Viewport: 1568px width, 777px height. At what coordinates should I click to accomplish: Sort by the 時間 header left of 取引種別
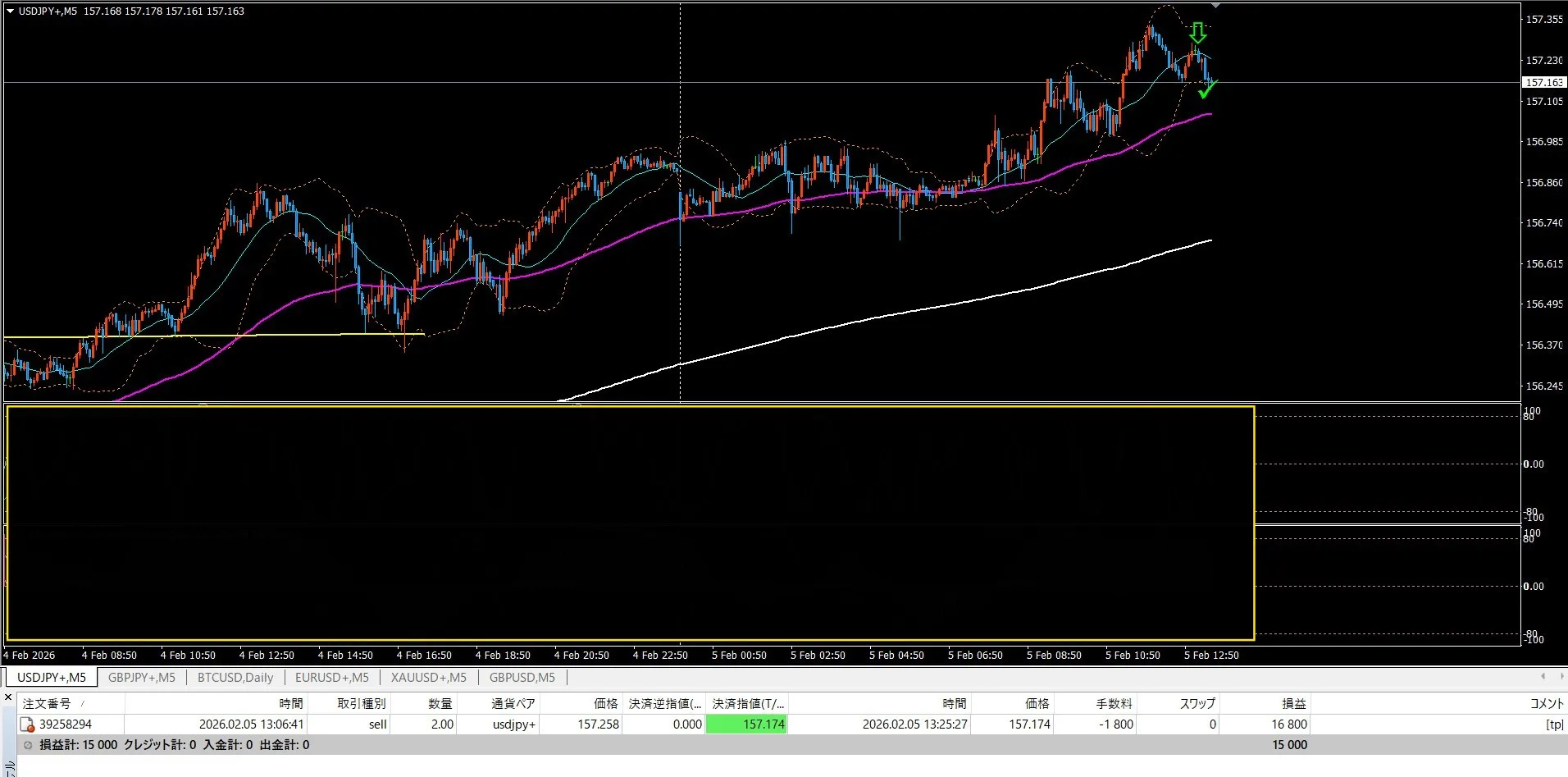[217, 703]
